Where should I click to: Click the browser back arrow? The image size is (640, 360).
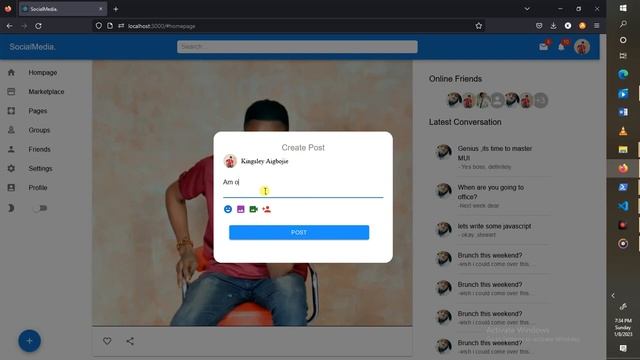coord(9,26)
